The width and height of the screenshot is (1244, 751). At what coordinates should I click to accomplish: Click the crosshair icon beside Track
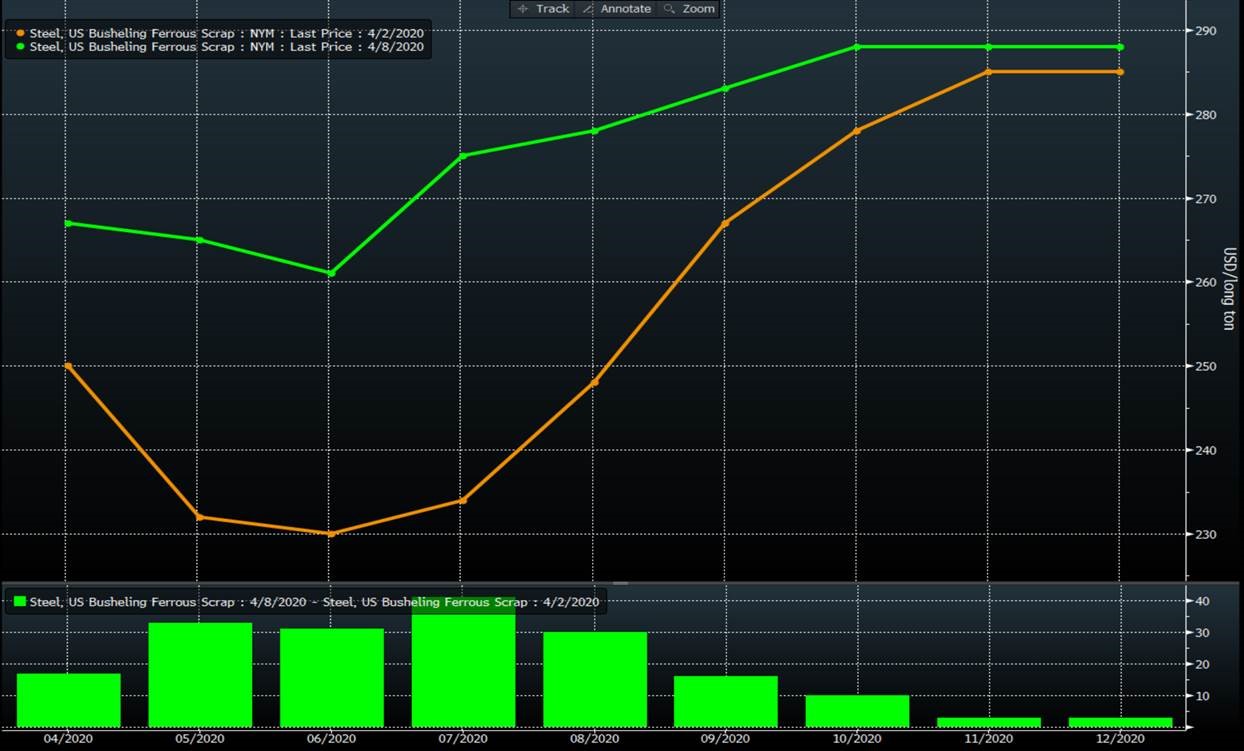coord(523,9)
